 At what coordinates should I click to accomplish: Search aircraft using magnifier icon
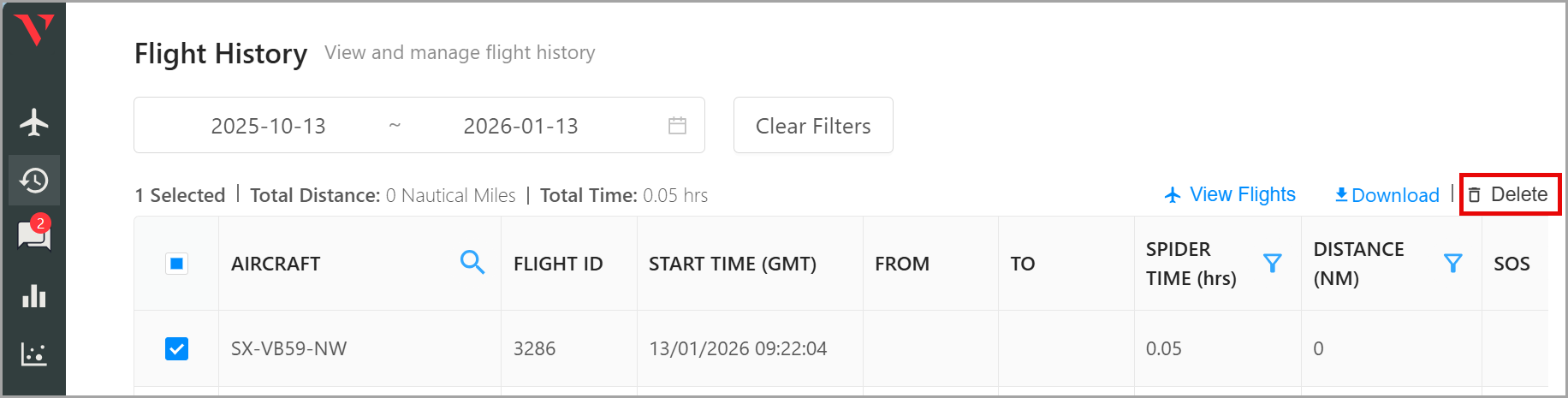(x=472, y=263)
